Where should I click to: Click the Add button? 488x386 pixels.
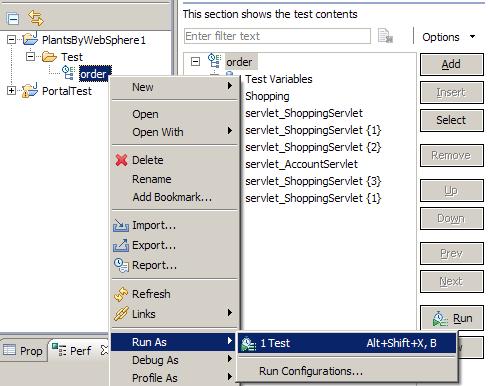(451, 64)
